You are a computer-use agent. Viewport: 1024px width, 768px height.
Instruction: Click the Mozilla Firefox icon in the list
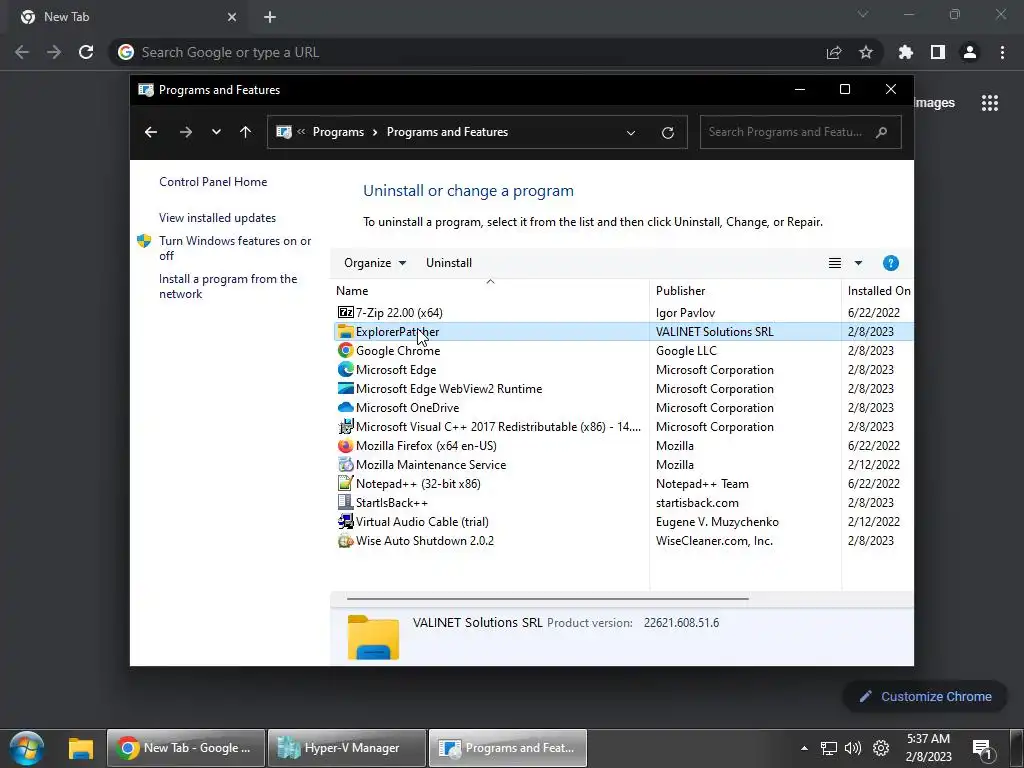(x=345, y=445)
